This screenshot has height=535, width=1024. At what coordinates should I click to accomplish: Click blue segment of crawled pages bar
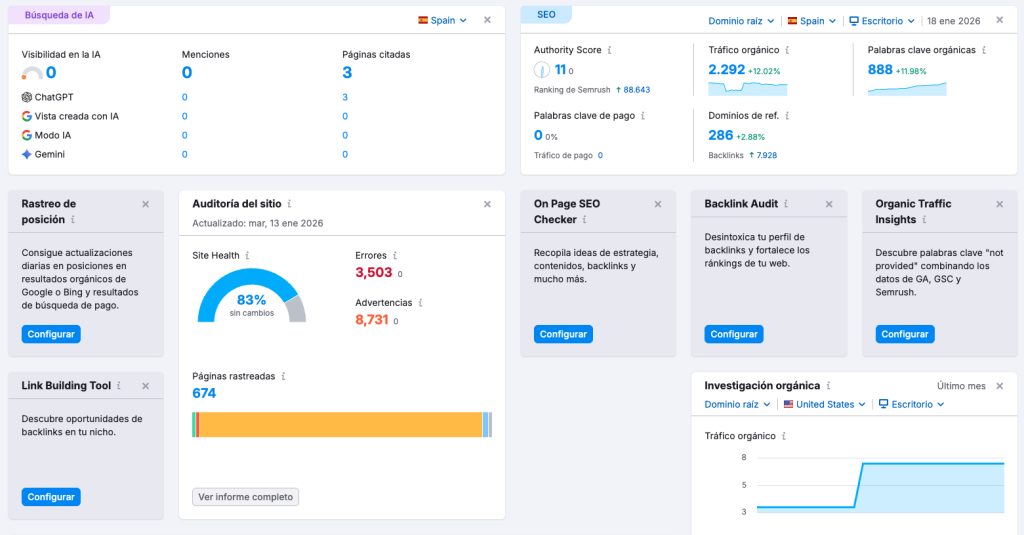485,425
